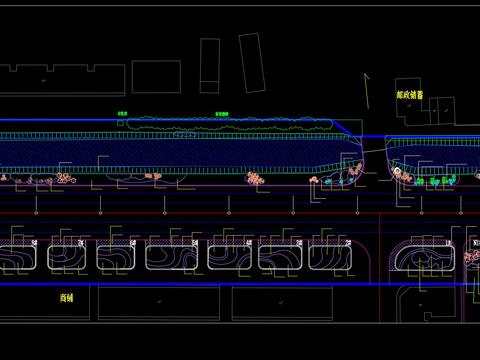Select the right green text label above hedge
Viewport: 480px width, 360px height.
[x=222, y=114]
